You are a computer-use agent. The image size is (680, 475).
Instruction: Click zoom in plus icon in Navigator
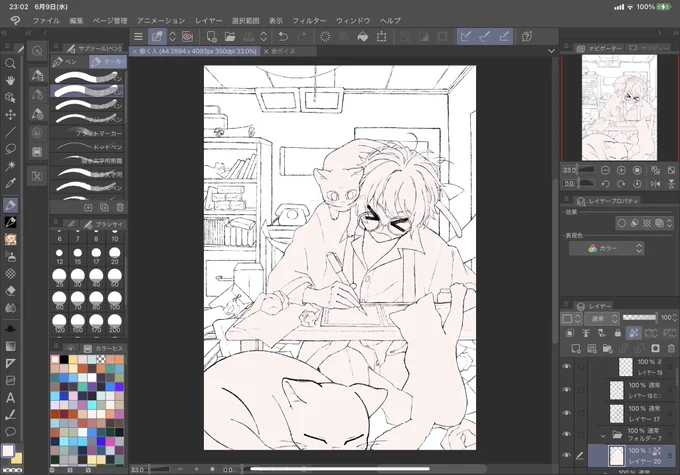tap(621, 170)
